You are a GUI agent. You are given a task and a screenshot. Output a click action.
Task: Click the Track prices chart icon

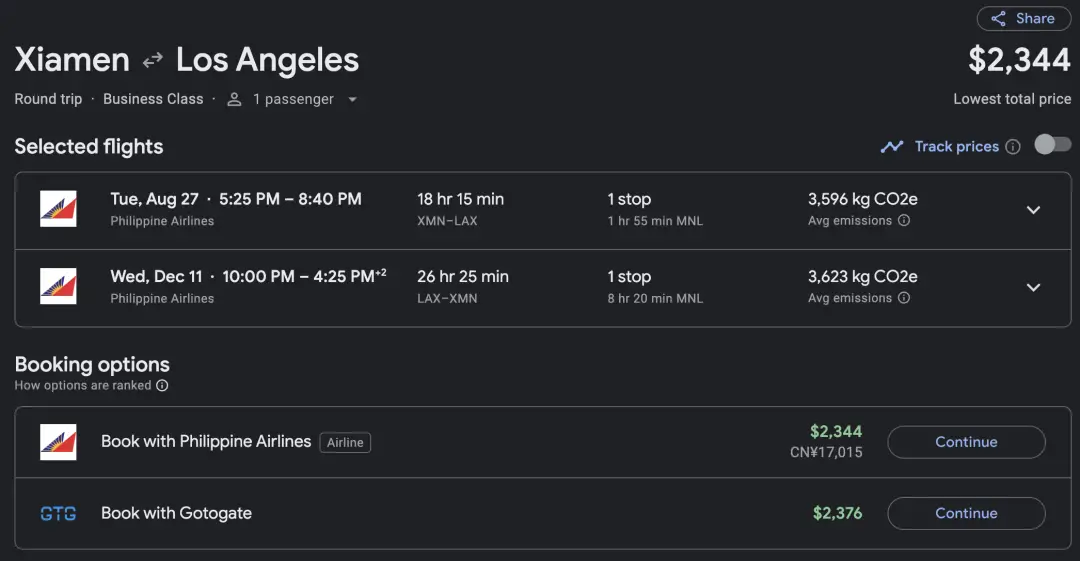tap(891, 147)
